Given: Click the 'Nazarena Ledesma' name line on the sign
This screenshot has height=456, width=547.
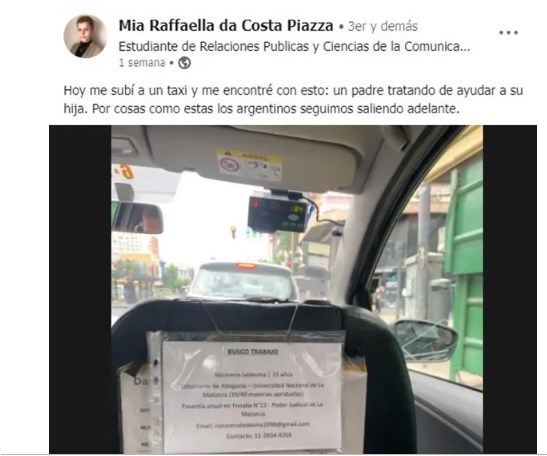Looking at the screenshot, I should click(253, 375).
